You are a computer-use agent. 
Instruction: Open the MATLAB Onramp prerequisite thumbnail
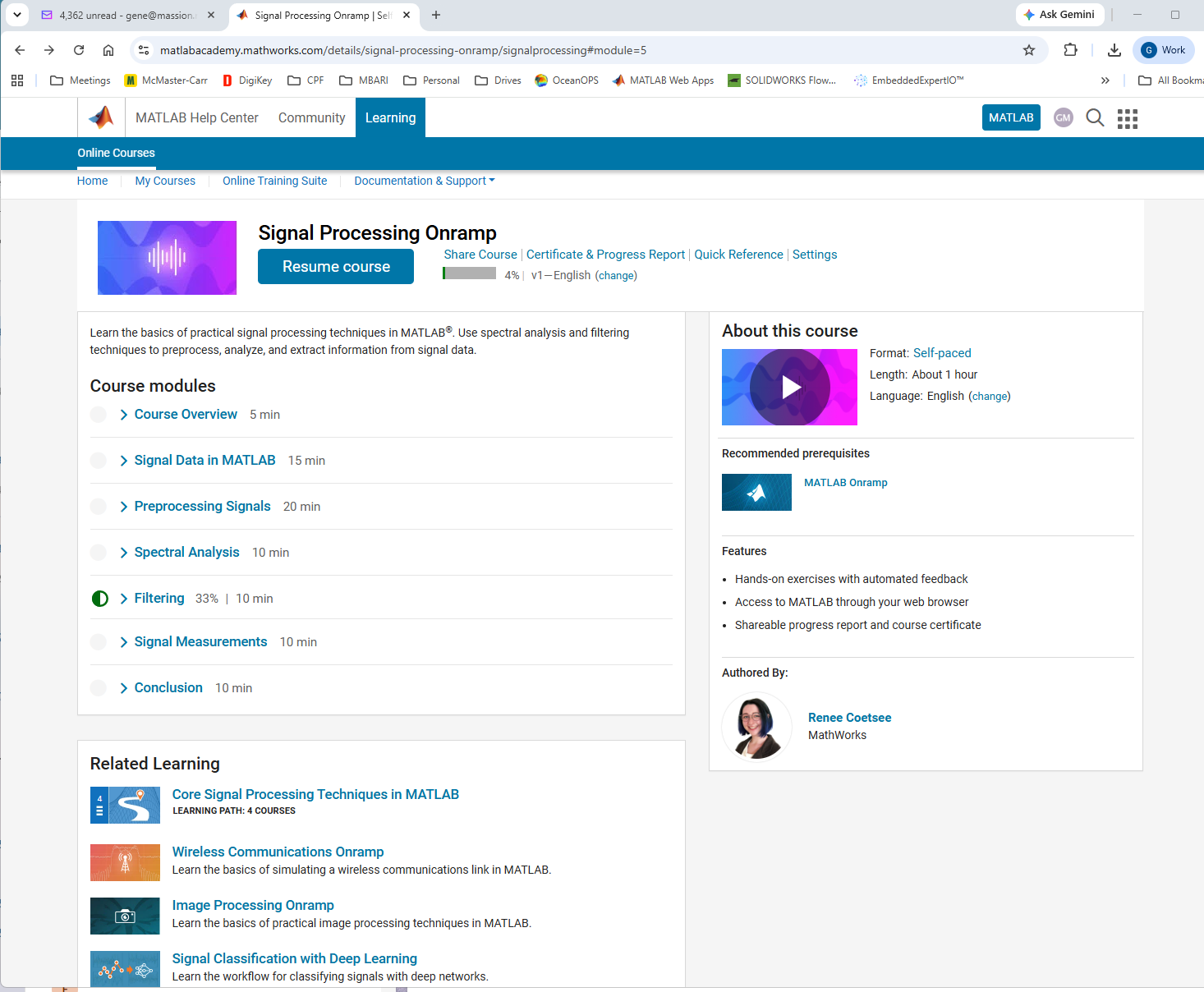[756, 493]
